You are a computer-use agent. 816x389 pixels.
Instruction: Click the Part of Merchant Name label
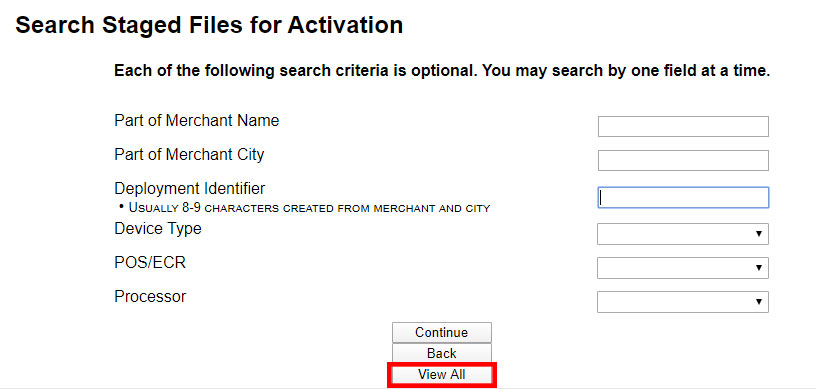[x=197, y=121]
